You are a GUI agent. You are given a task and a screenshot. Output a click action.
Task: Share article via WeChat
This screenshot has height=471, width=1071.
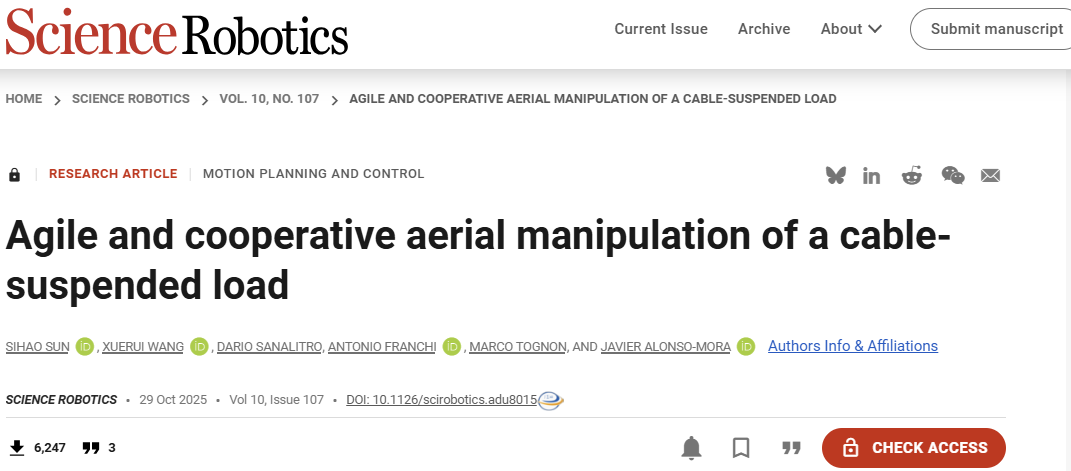[x=952, y=175]
